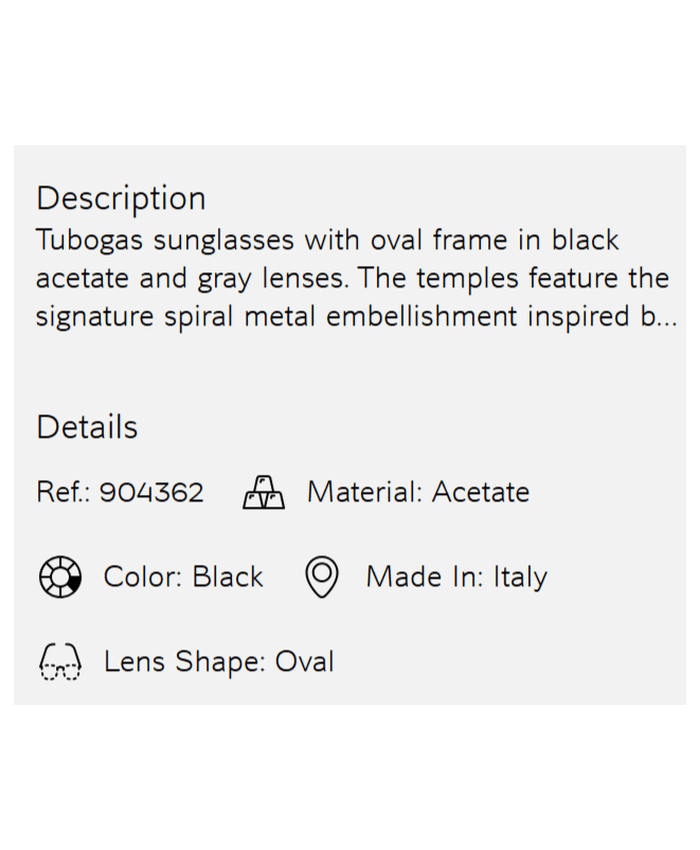700x850 pixels.
Task: Click the "Italy" country value
Action: [x=520, y=577]
